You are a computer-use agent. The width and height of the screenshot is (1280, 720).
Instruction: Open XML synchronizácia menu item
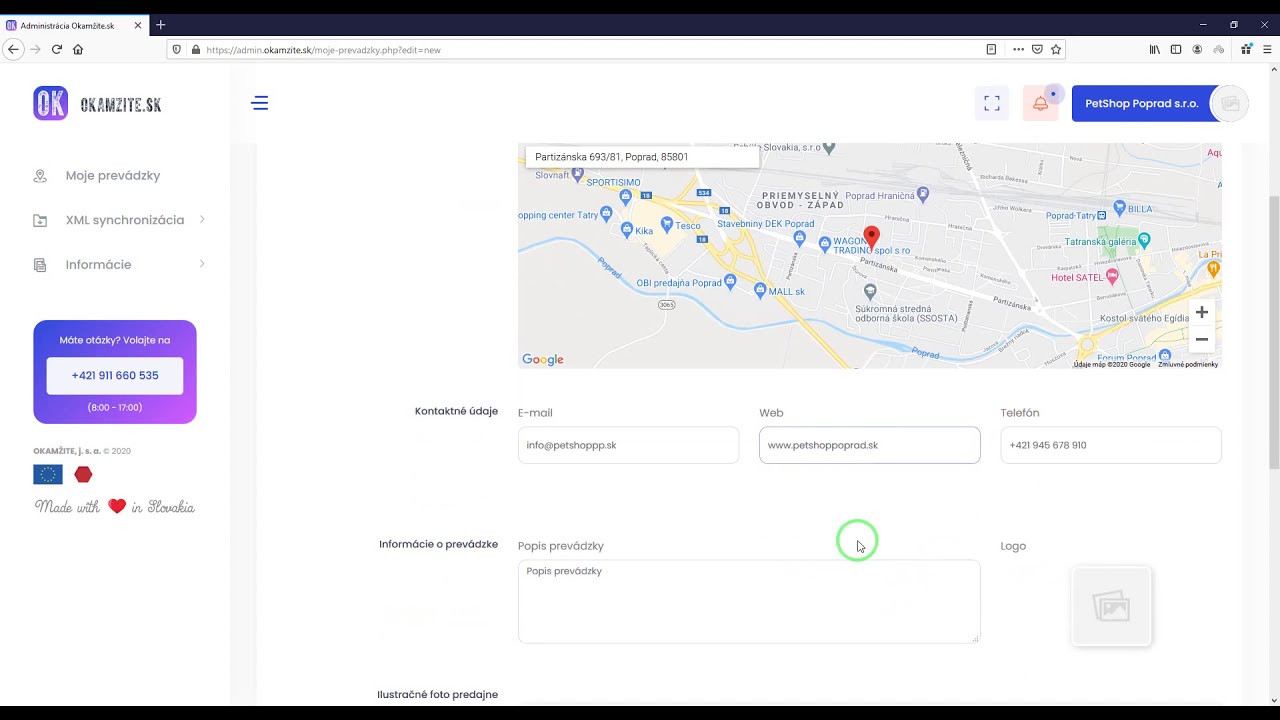coord(125,220)
